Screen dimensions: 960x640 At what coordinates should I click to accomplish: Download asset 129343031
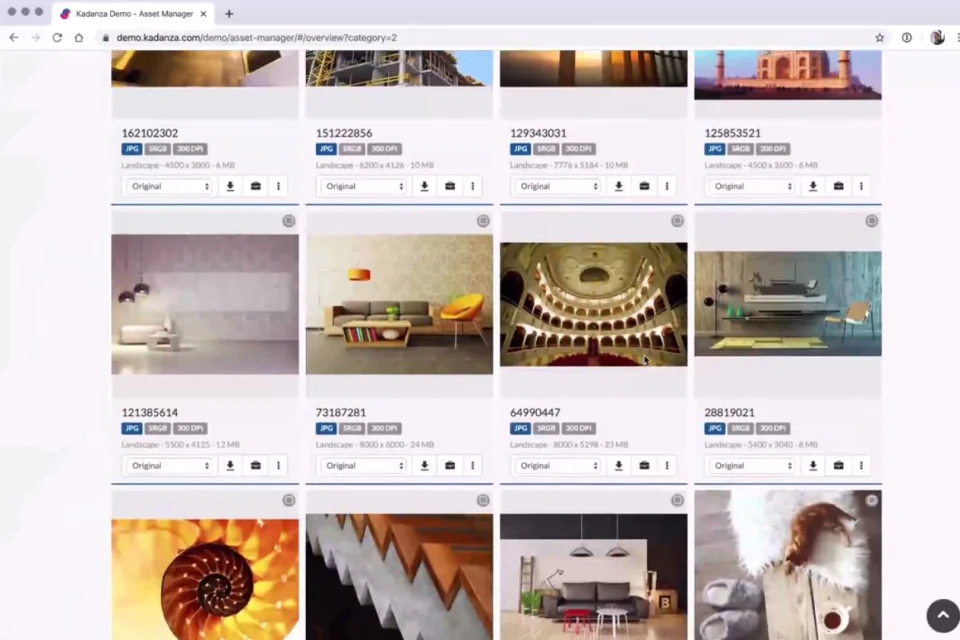pyautogui.click(x=619, y=186)
